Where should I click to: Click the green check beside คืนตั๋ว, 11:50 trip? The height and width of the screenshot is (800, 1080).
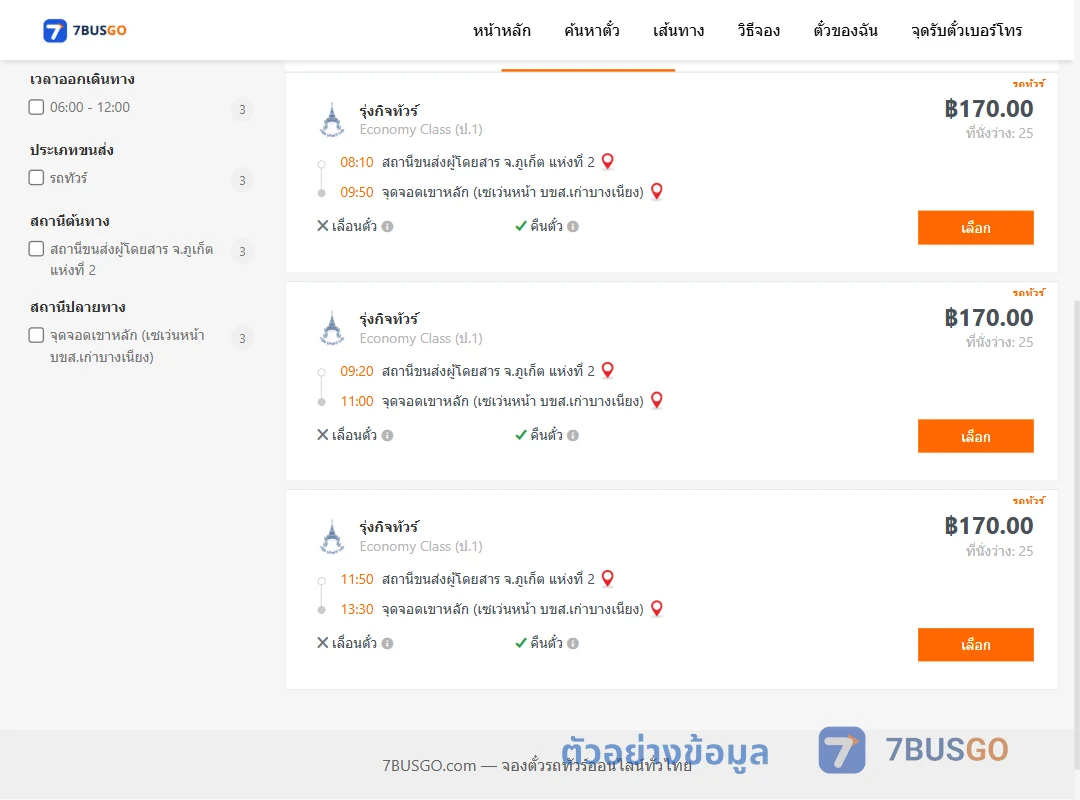(521, 643)
